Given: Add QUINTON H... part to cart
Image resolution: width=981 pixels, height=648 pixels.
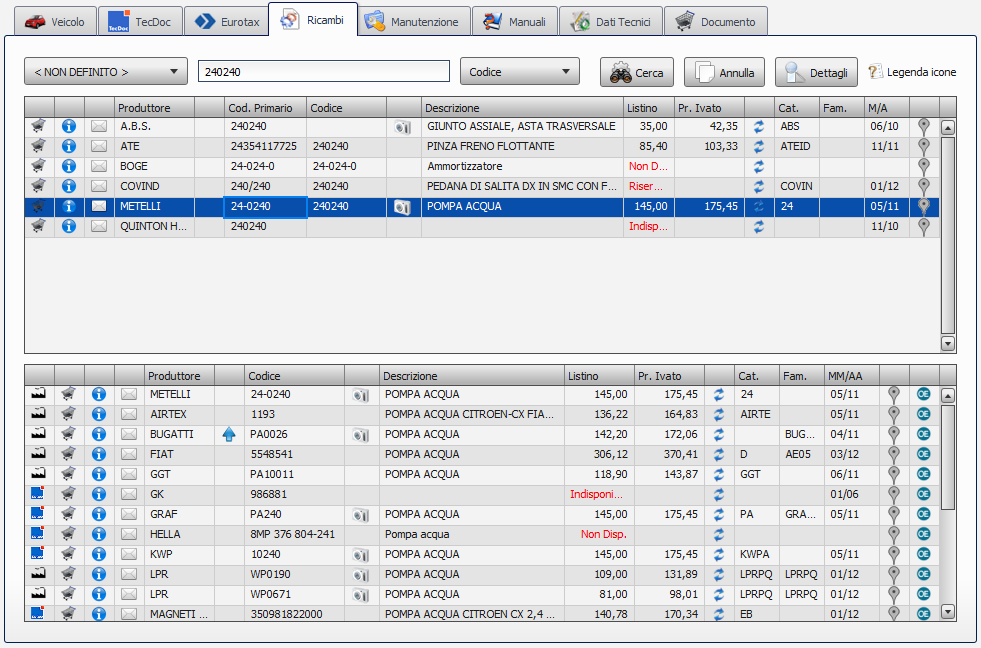Looking at the screenshot, I should pyautogui.click(x=39, y=226).
